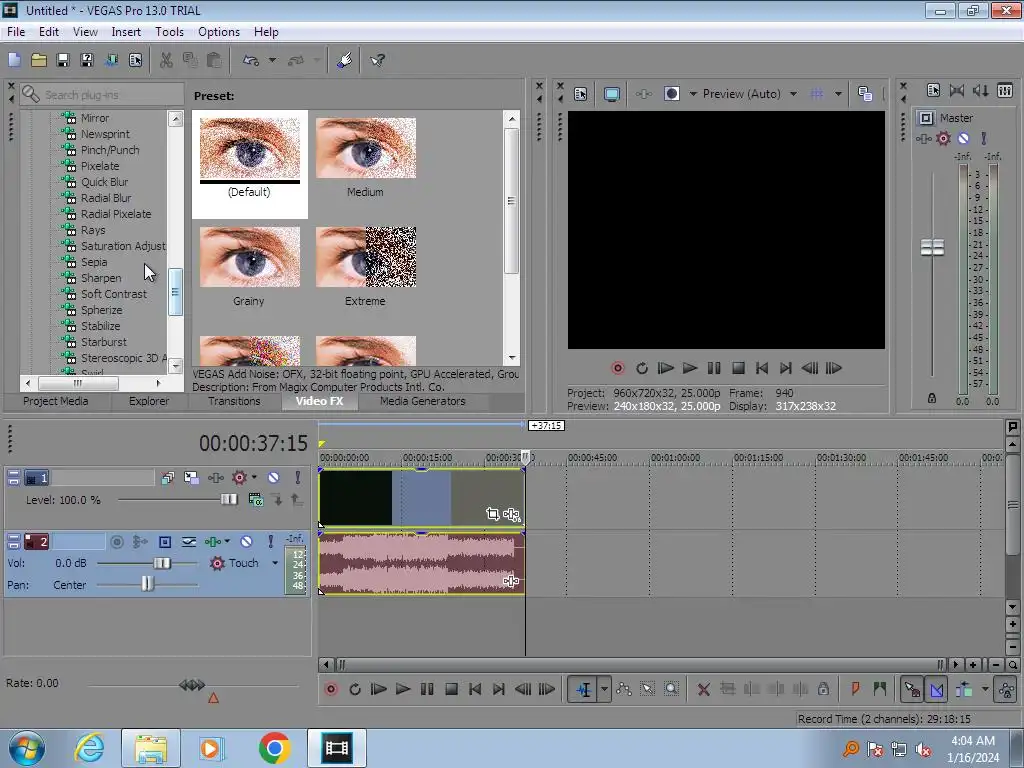The image size is (1024, 768).
Task: Toggle preview on external monitor icon
Action: pyautogui.click(x=612, y=94)
